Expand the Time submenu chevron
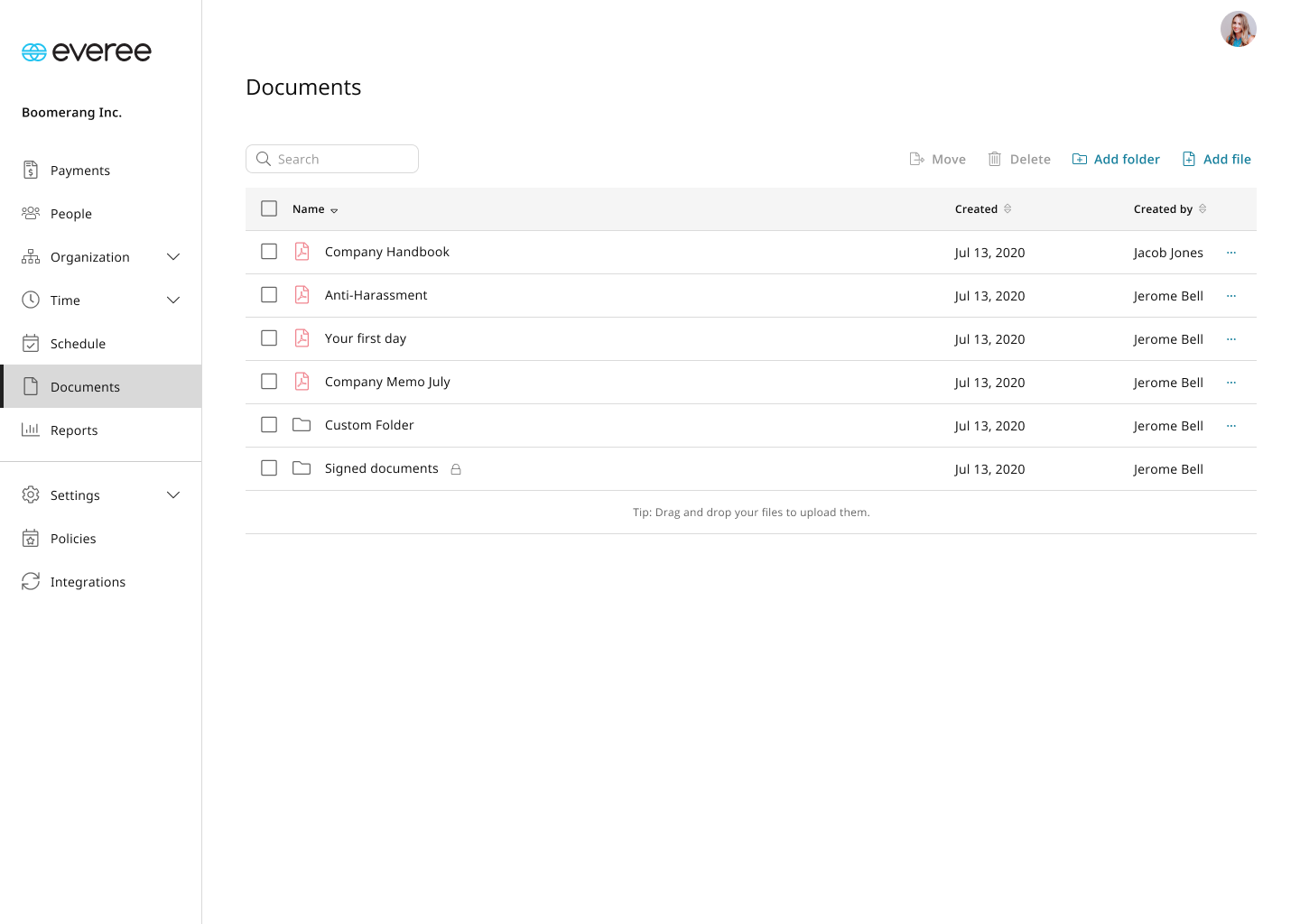1300x924 pixels. (x=173, y=300)
